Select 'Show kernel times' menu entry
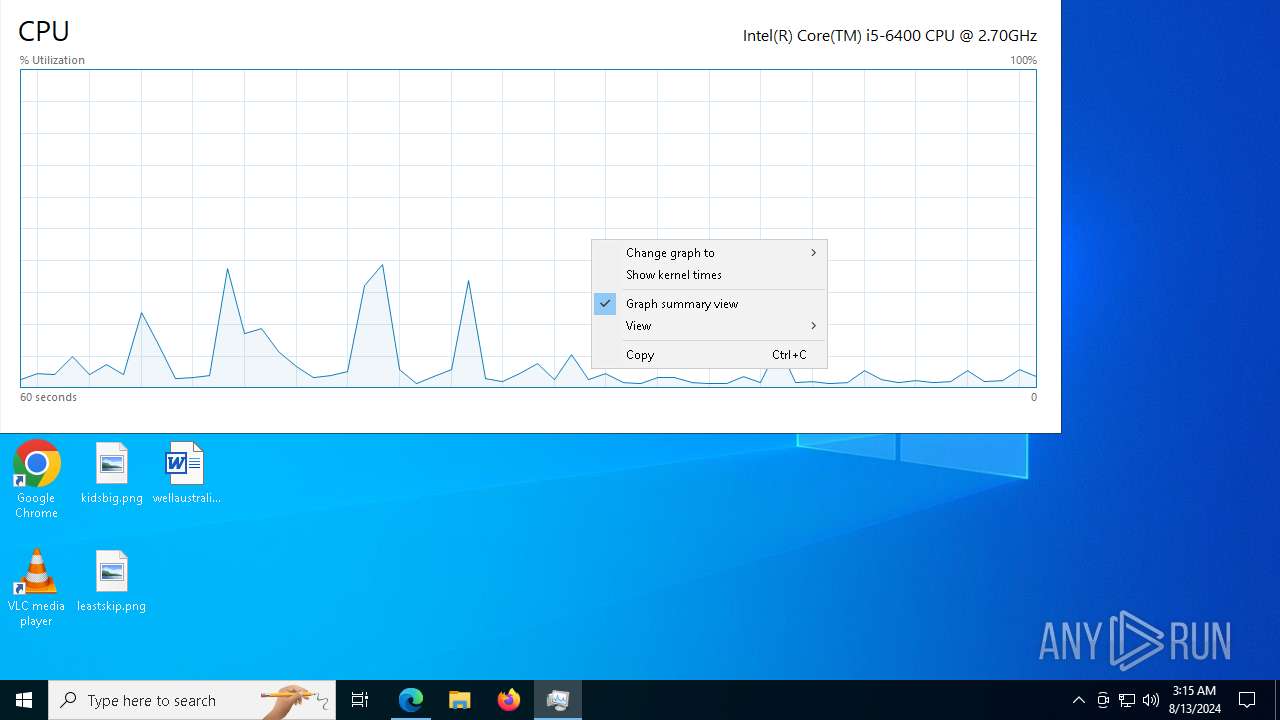 coord(709,275)
